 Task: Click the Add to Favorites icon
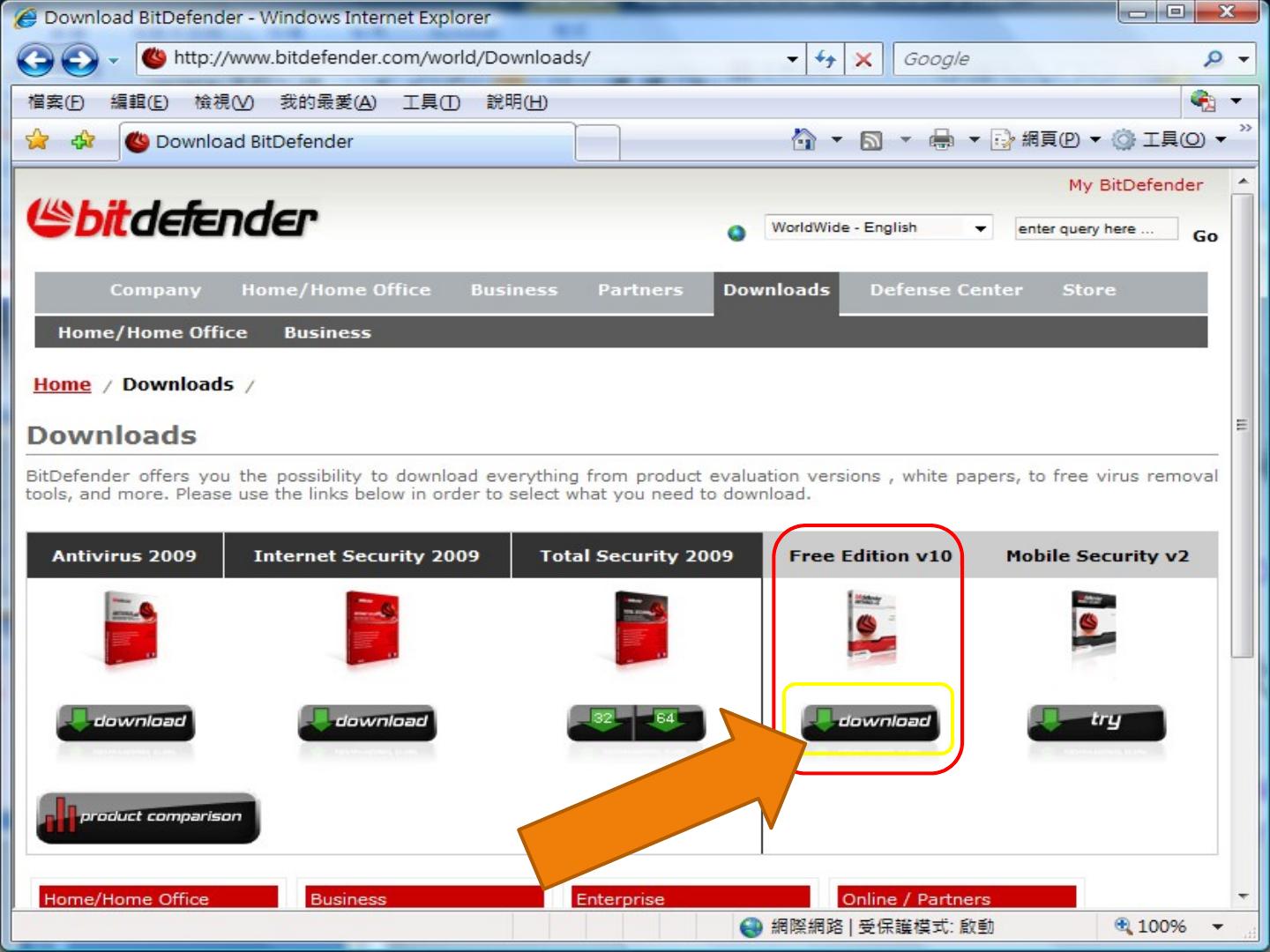click(x=83, y=140)
